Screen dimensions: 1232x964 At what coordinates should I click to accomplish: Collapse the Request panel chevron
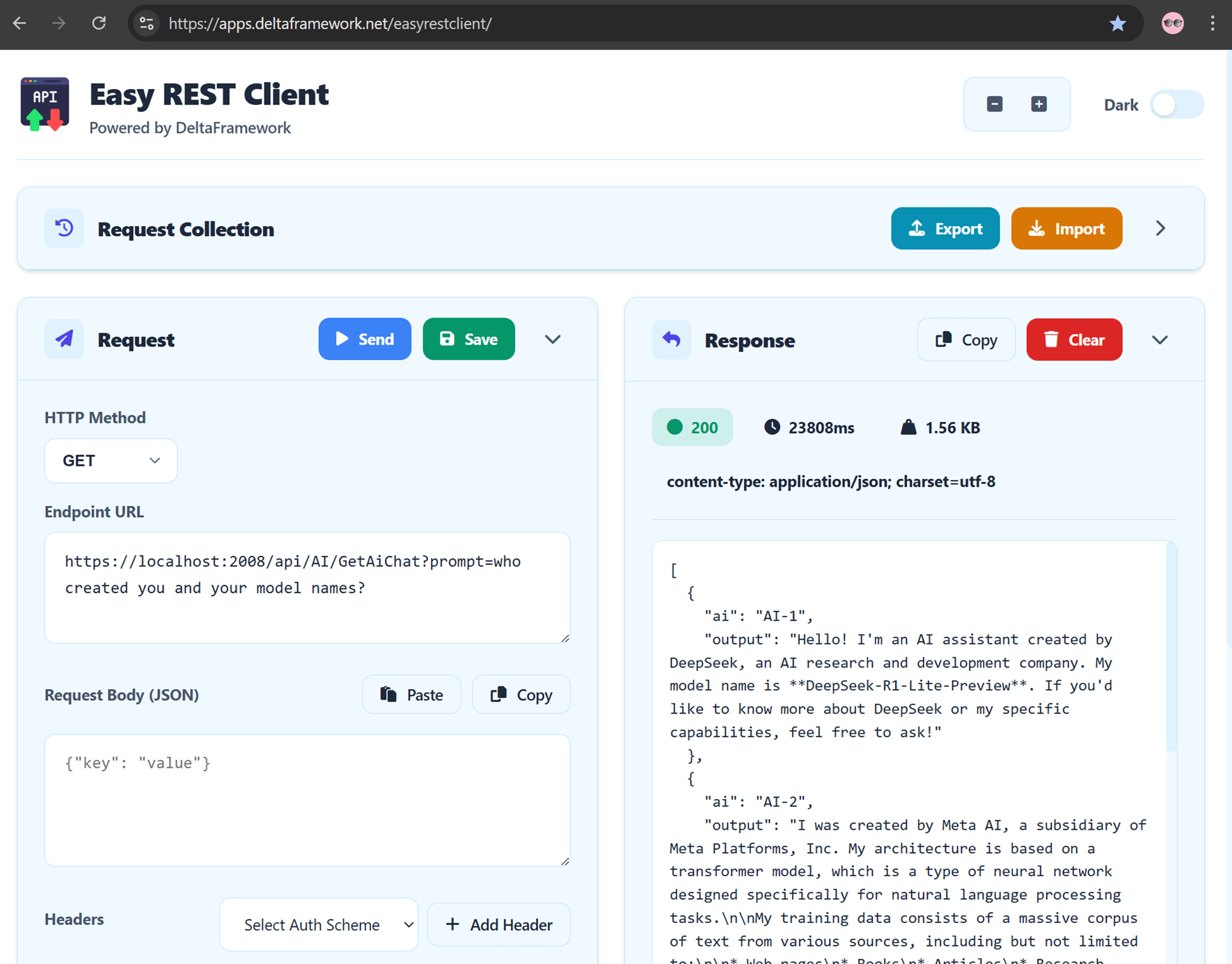click(553, 339)
